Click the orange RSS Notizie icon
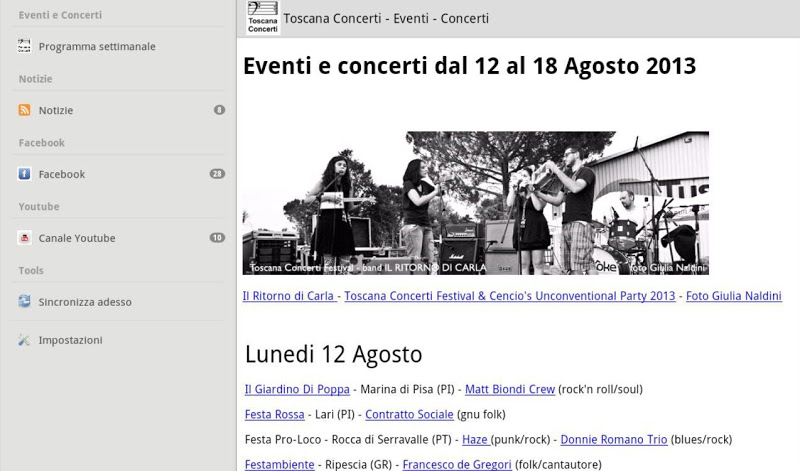800x471 pixels. point(24,110)
